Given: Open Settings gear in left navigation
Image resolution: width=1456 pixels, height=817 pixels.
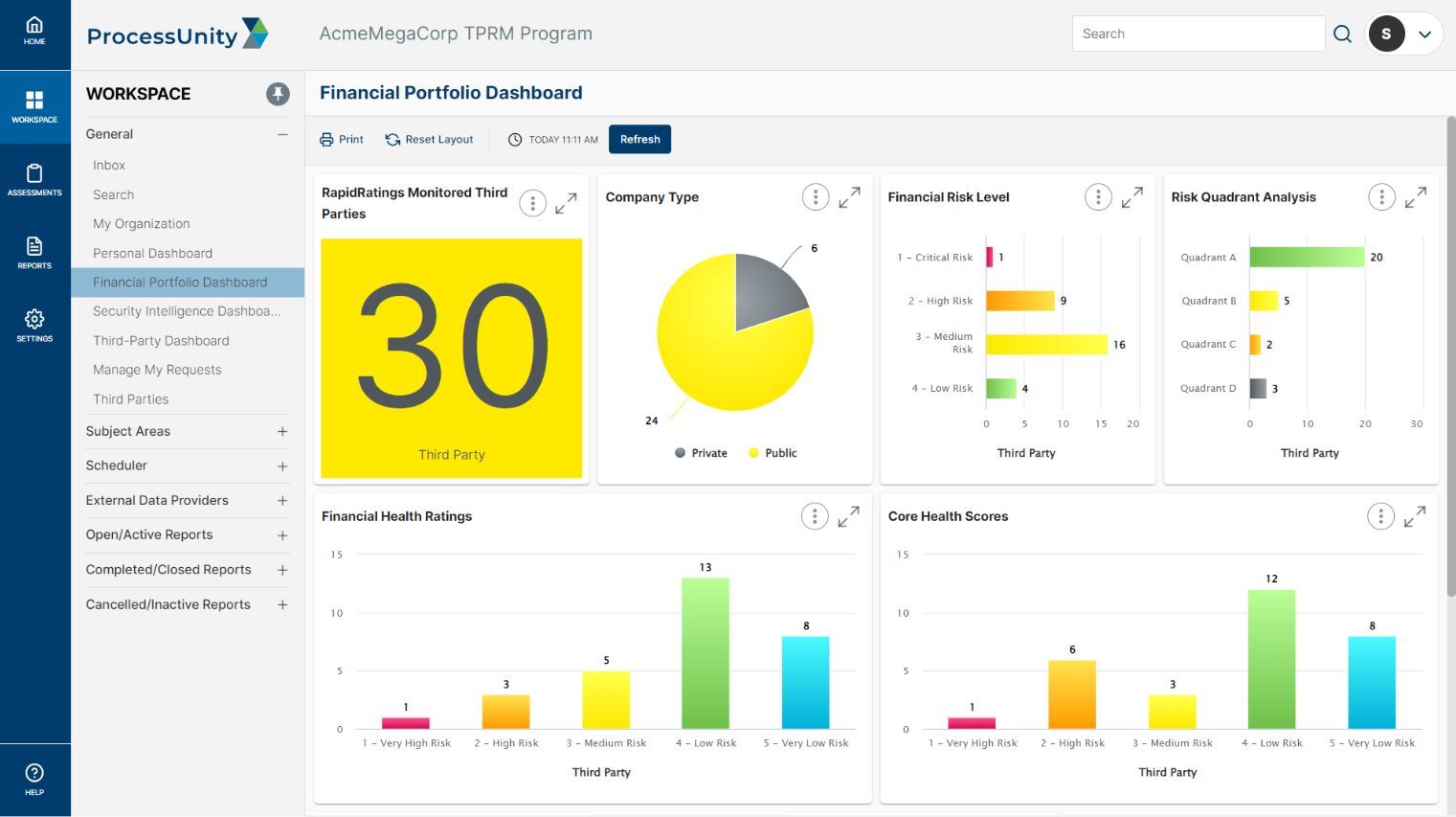Looking at the screenshot, I should [x=34, y=325].
